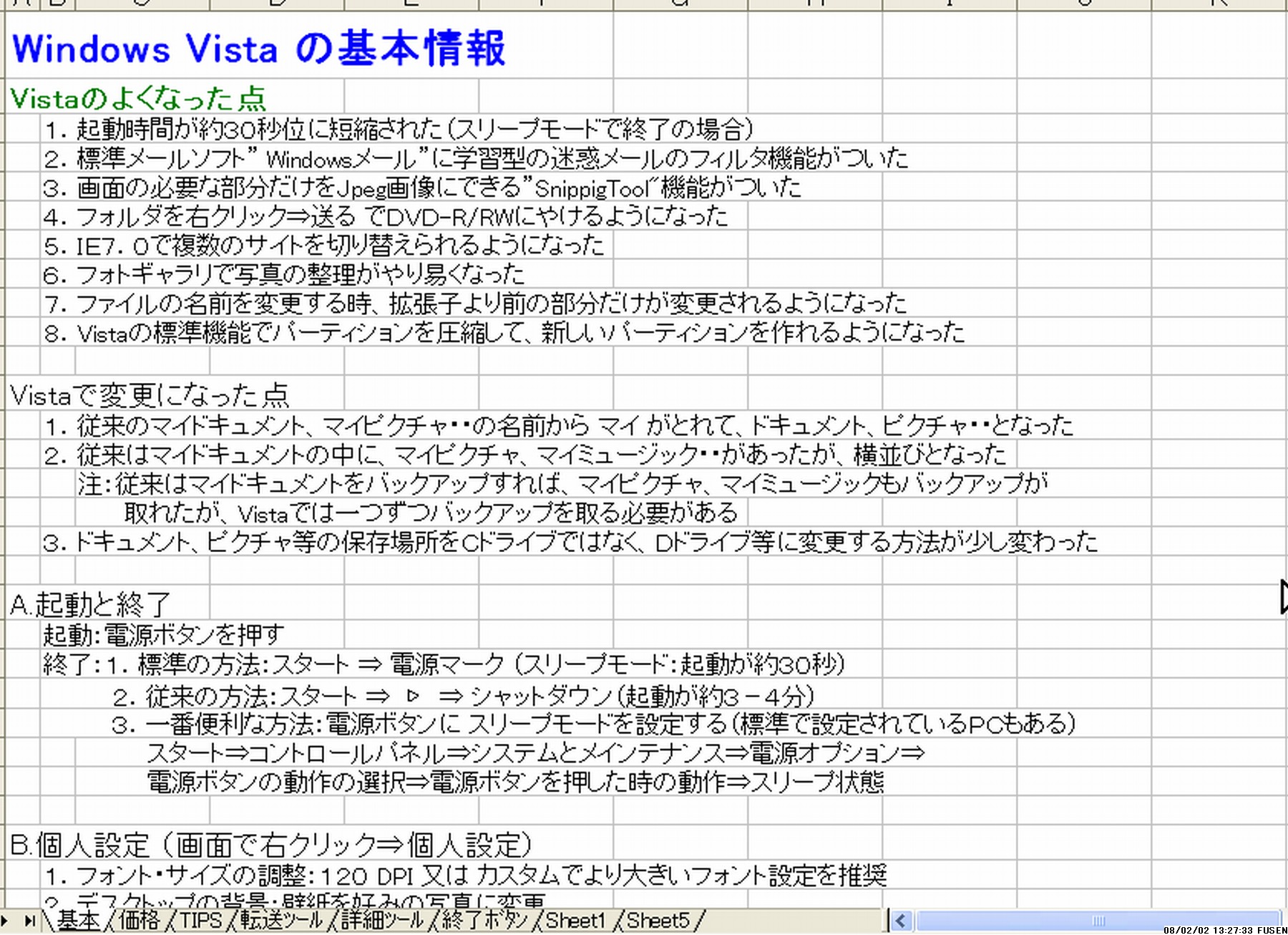Image resolution: width=1288 pixels, height=935 pixels.
Task: Click the heading 'B.個人設定'
Action: coord(271,845)
